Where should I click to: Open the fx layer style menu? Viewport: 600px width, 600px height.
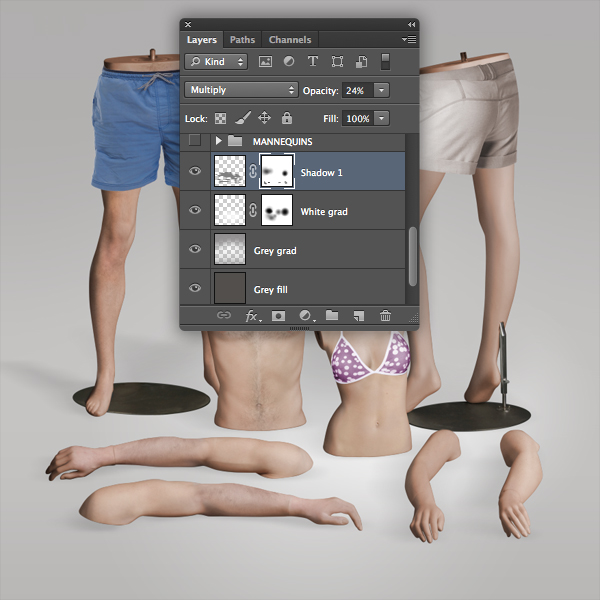tap(253, 316)
